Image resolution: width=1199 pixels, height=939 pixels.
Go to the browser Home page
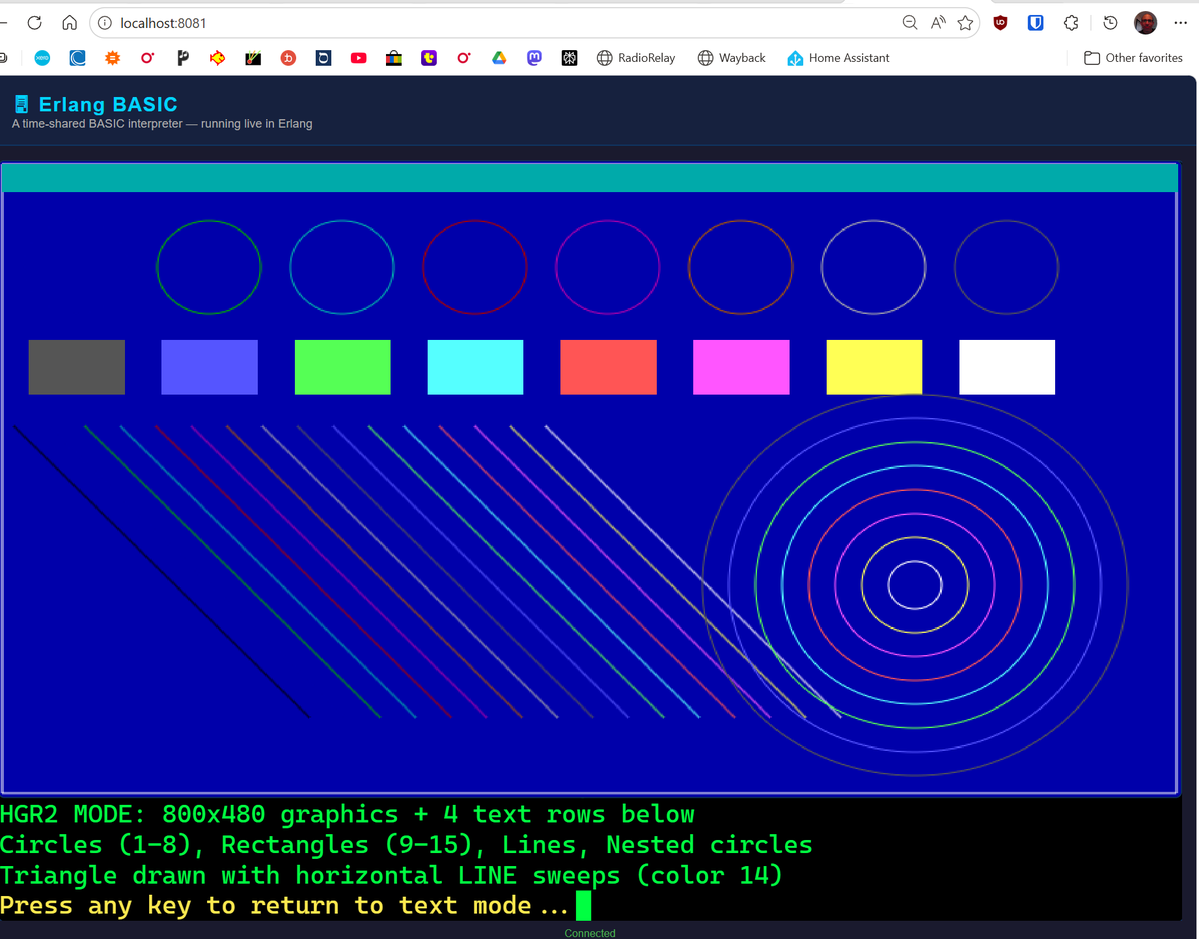68,22
